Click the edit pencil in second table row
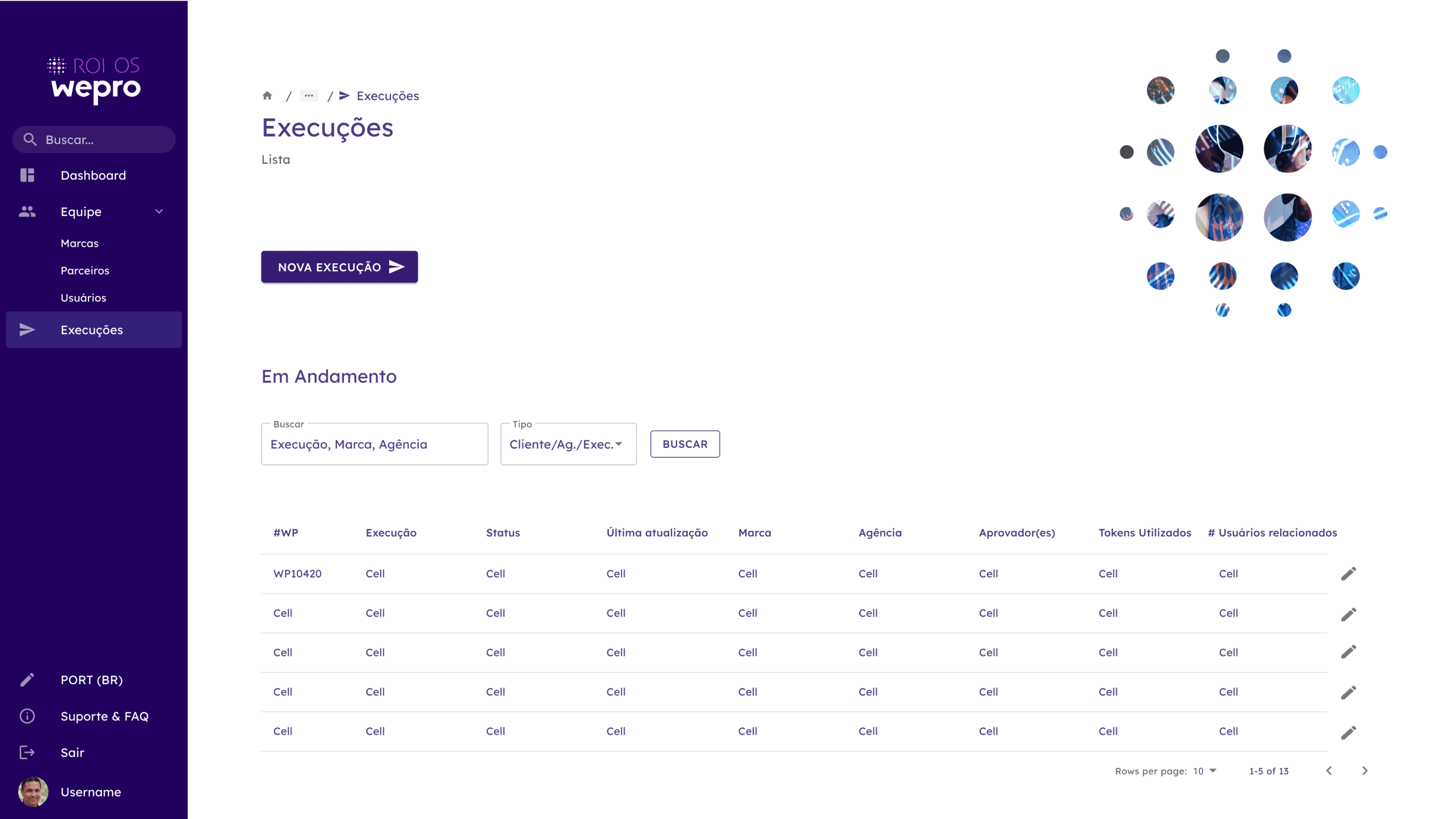This screenshot has height=819, width=1456. 1348,614
